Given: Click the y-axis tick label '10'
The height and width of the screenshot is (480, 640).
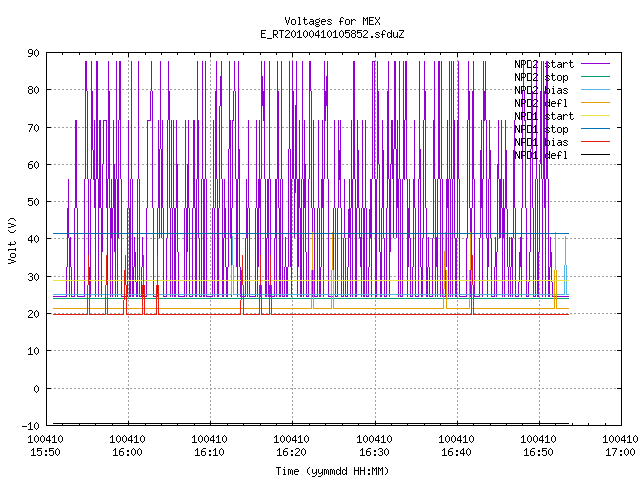Looking at the screenshot, I should pyautogui.click(x=34, y=351).
